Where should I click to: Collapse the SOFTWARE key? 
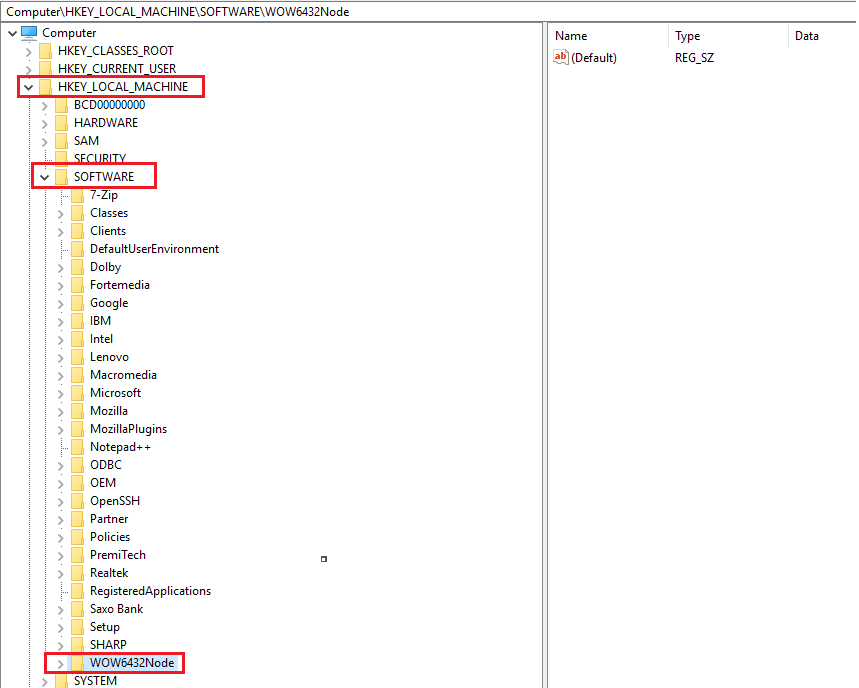(44, 177)
